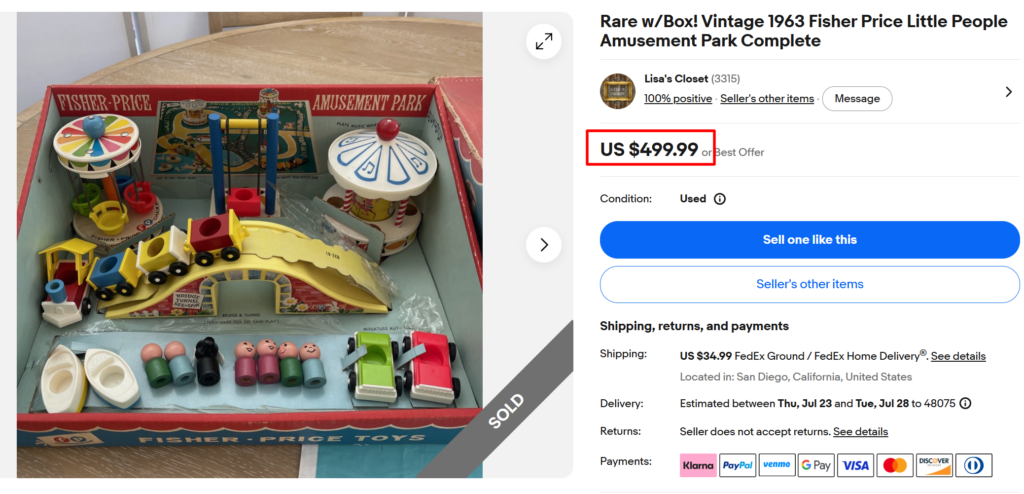Viewport: 1024px width, 494px height.
Task: View the main Fisher-Price Amusement Park photo
Action: coord(249,245)
